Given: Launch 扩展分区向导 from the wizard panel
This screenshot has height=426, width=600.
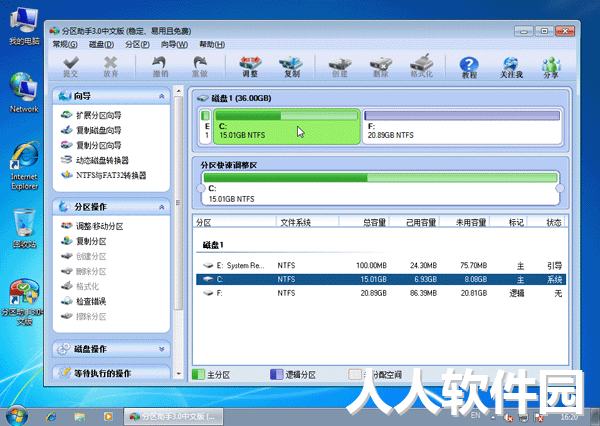Looking at the screenshot, I should [91, 115].
